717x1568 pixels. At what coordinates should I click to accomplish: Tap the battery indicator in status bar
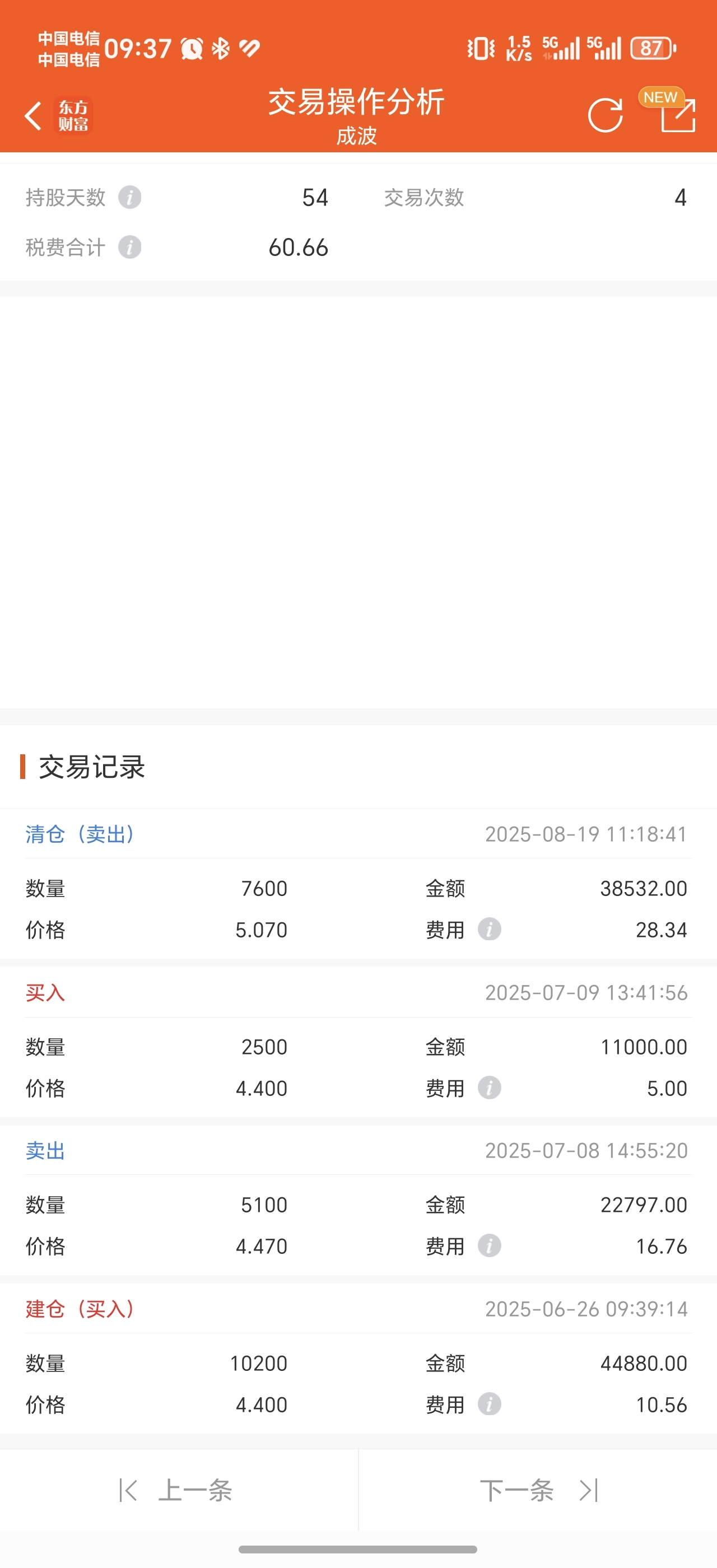coord(653,48)
